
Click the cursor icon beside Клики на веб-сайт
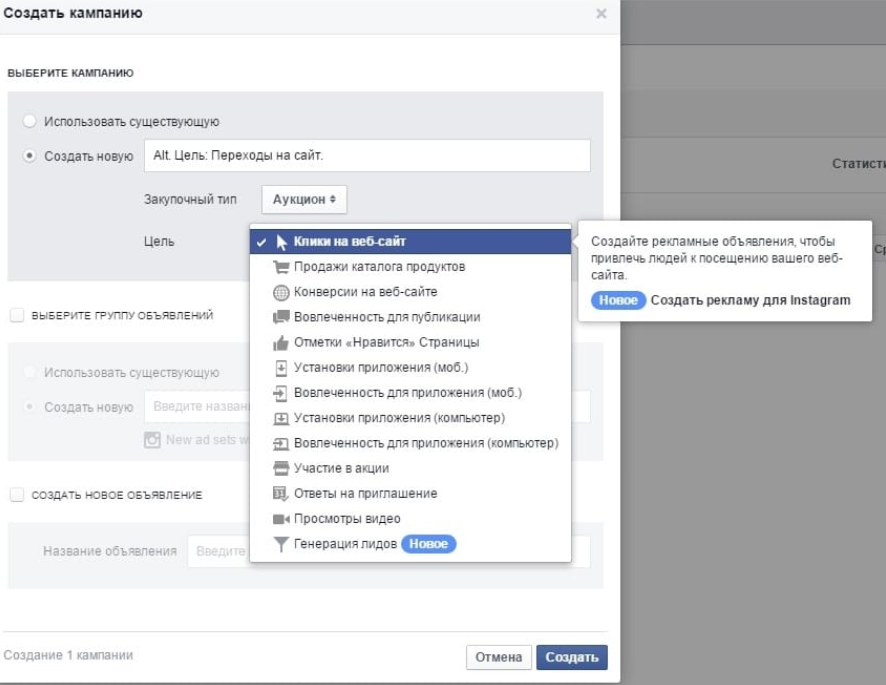click(281, 242)
